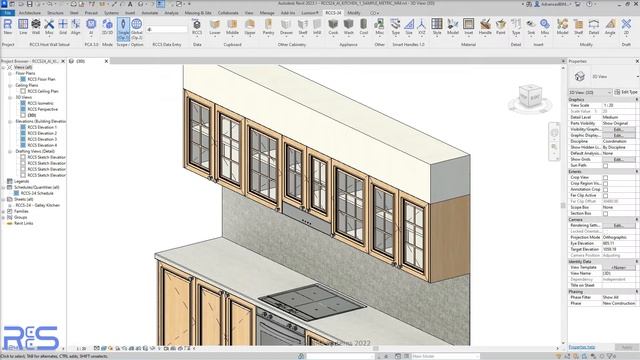Viewport: 640px width, 360px height.
Task: Toggle the Far Clip Active checkbox
Action: [x=605, y=196]
